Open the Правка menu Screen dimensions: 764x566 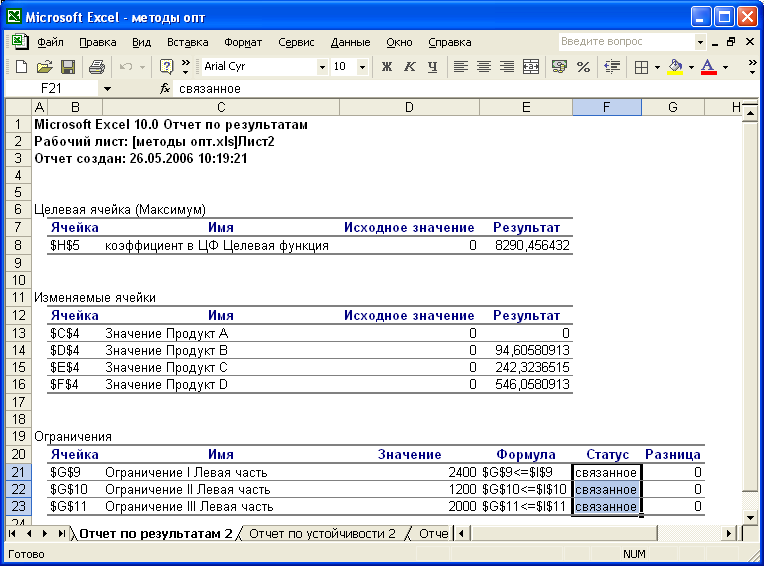click(x=98, y=42)
